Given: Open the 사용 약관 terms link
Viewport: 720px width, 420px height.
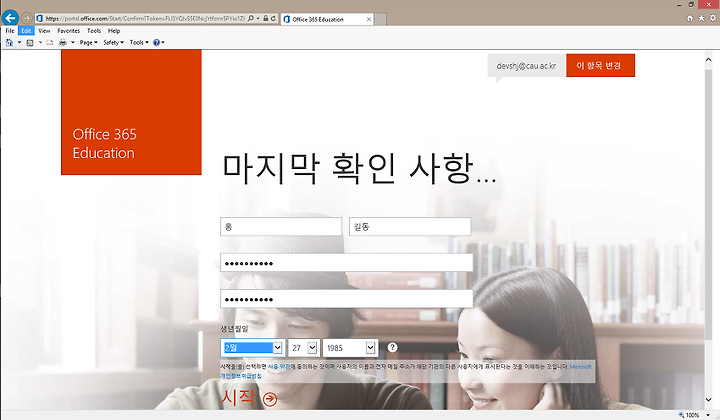Looking at the screenshot, I should 278,367.
